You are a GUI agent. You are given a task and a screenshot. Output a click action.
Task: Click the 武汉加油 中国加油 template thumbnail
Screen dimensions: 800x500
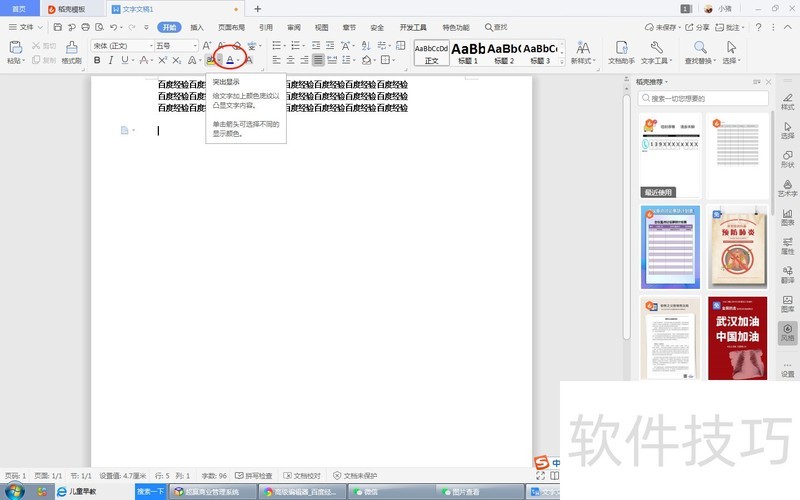(x=738, y=337)
